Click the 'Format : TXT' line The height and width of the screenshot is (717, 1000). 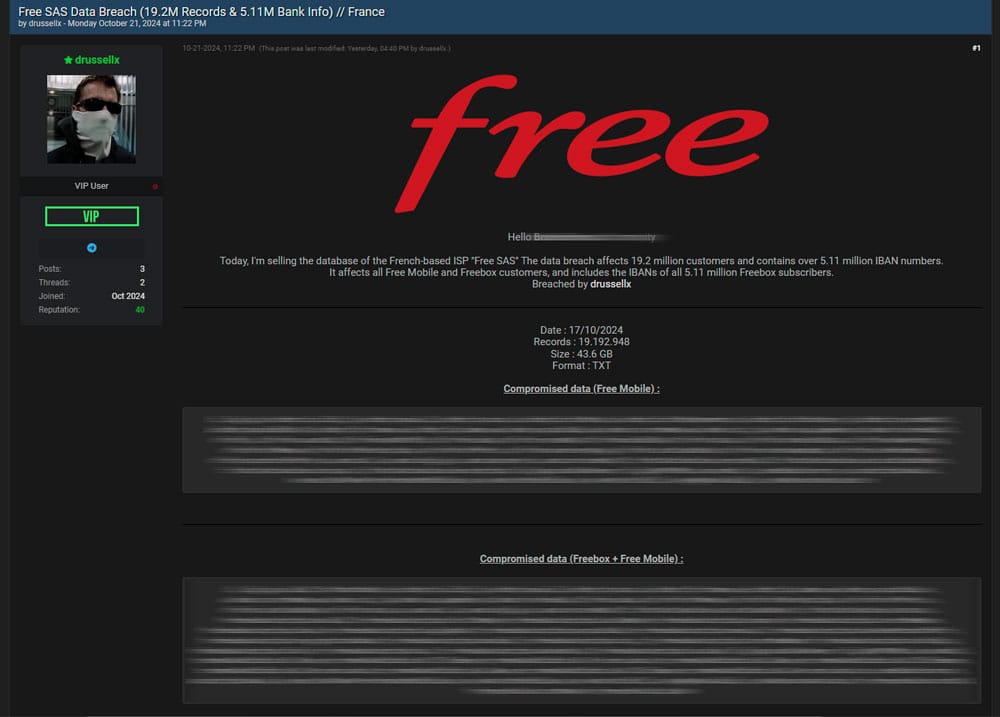(x=582, y=366)
